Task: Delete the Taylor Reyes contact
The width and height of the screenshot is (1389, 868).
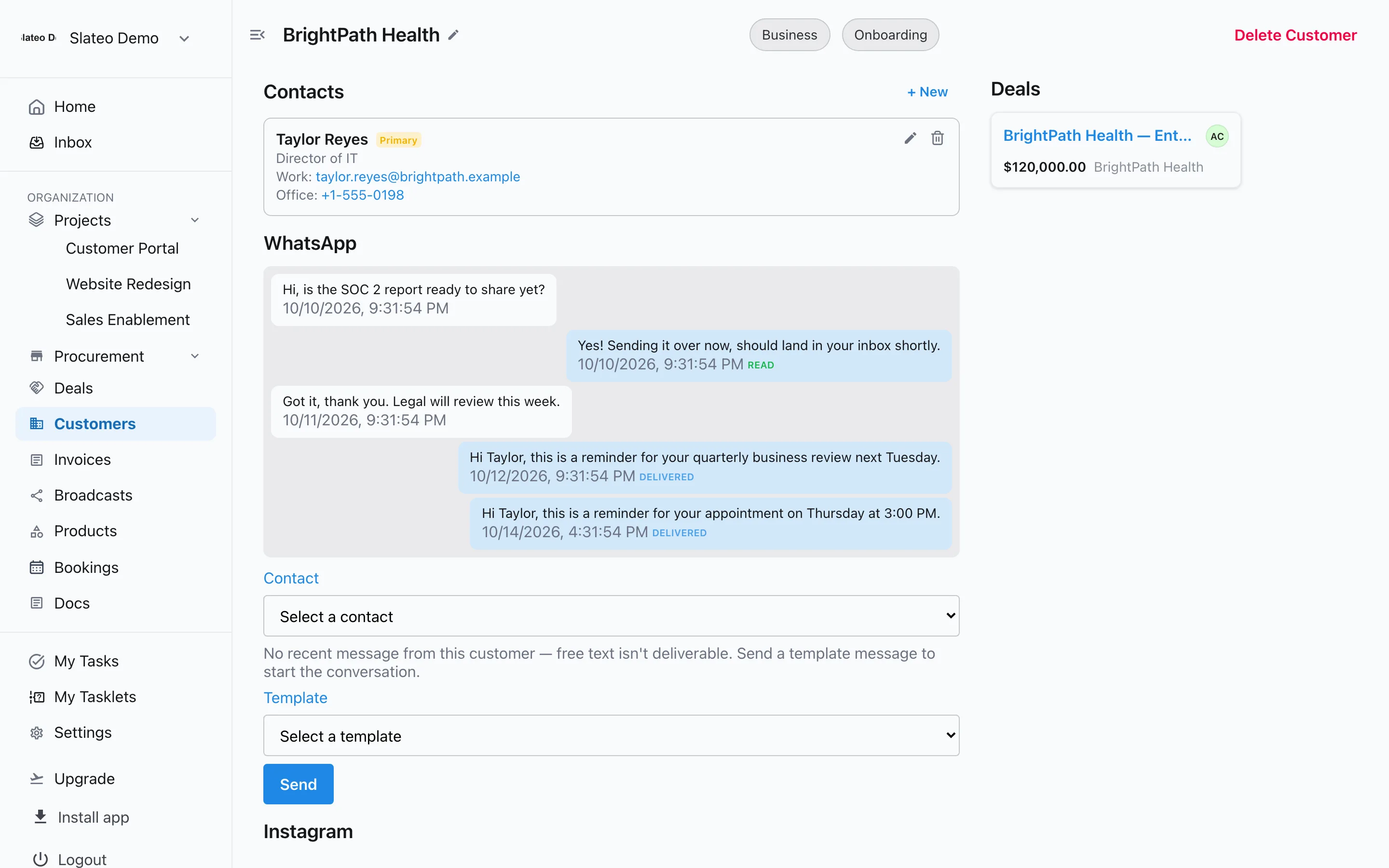Action: coord(937,138)
